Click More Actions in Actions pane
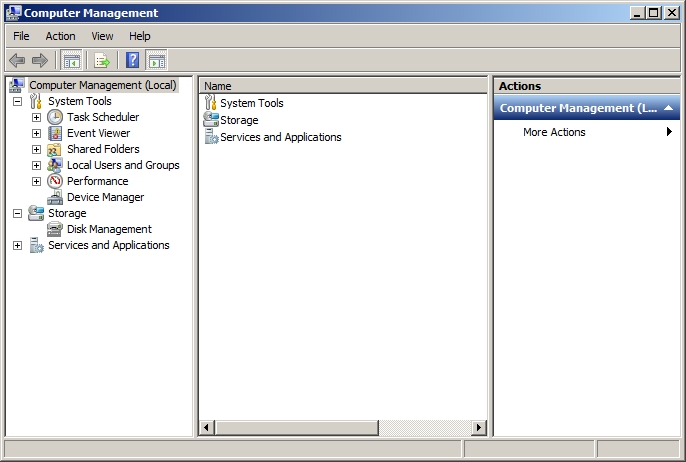Image resolution: width=686 pixels, height=462 pixels. [x=554, y=132]
